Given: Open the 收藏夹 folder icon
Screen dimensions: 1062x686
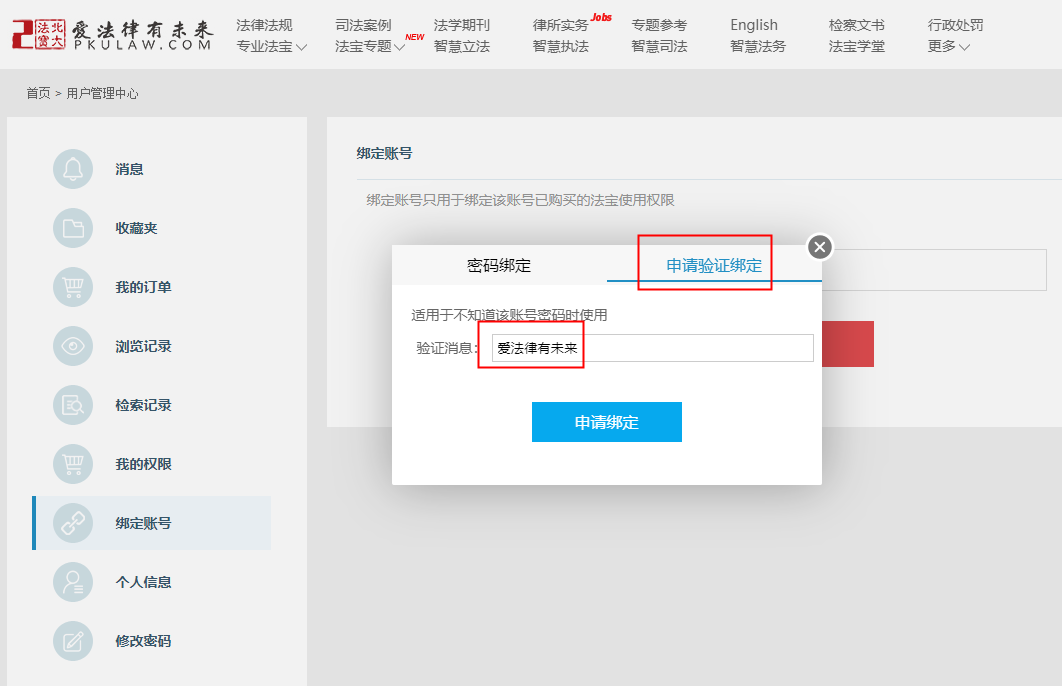Looking at the screenshot, I should (x=72, y=228).
